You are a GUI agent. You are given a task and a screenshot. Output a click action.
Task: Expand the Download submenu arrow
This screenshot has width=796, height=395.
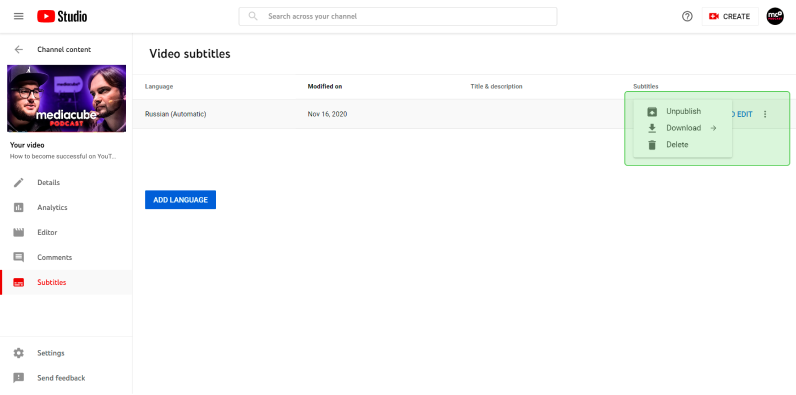click(713, 128)
